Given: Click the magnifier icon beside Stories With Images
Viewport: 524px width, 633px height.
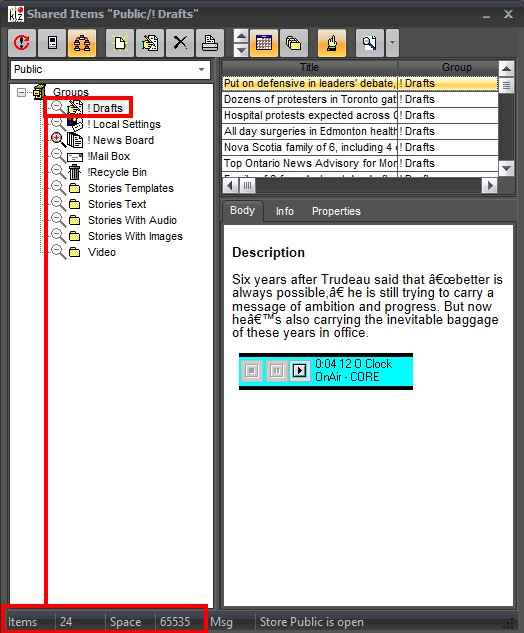Looking at the screenshot, I should [58, 235].
